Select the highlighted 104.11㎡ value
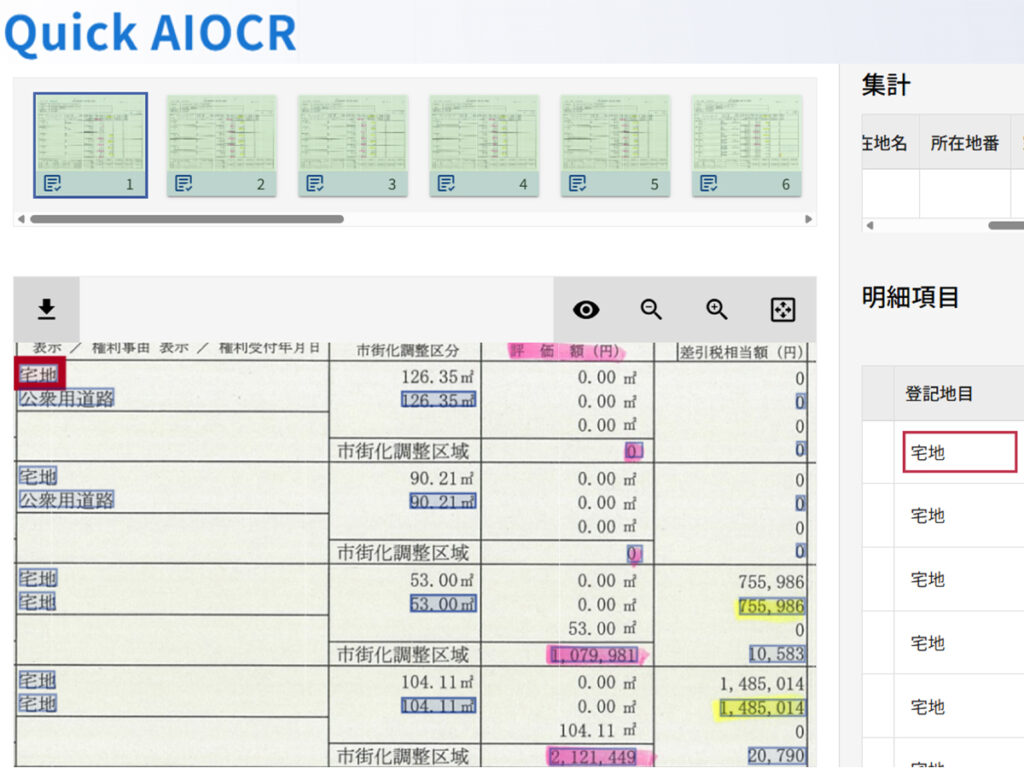Viewport: 1024px width, 768px height. click(439, 705)
